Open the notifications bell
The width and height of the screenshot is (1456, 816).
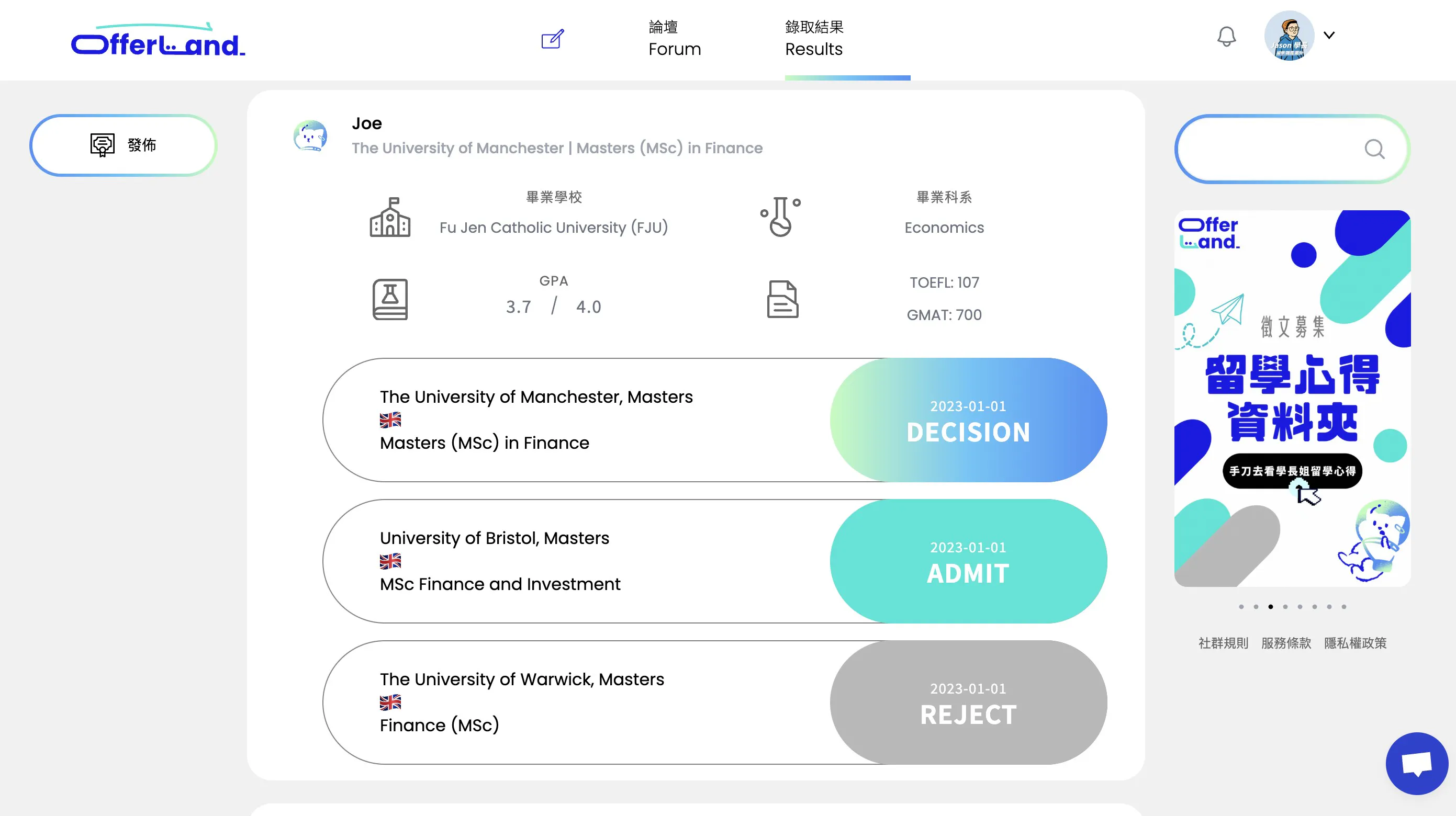[1226, 37]
